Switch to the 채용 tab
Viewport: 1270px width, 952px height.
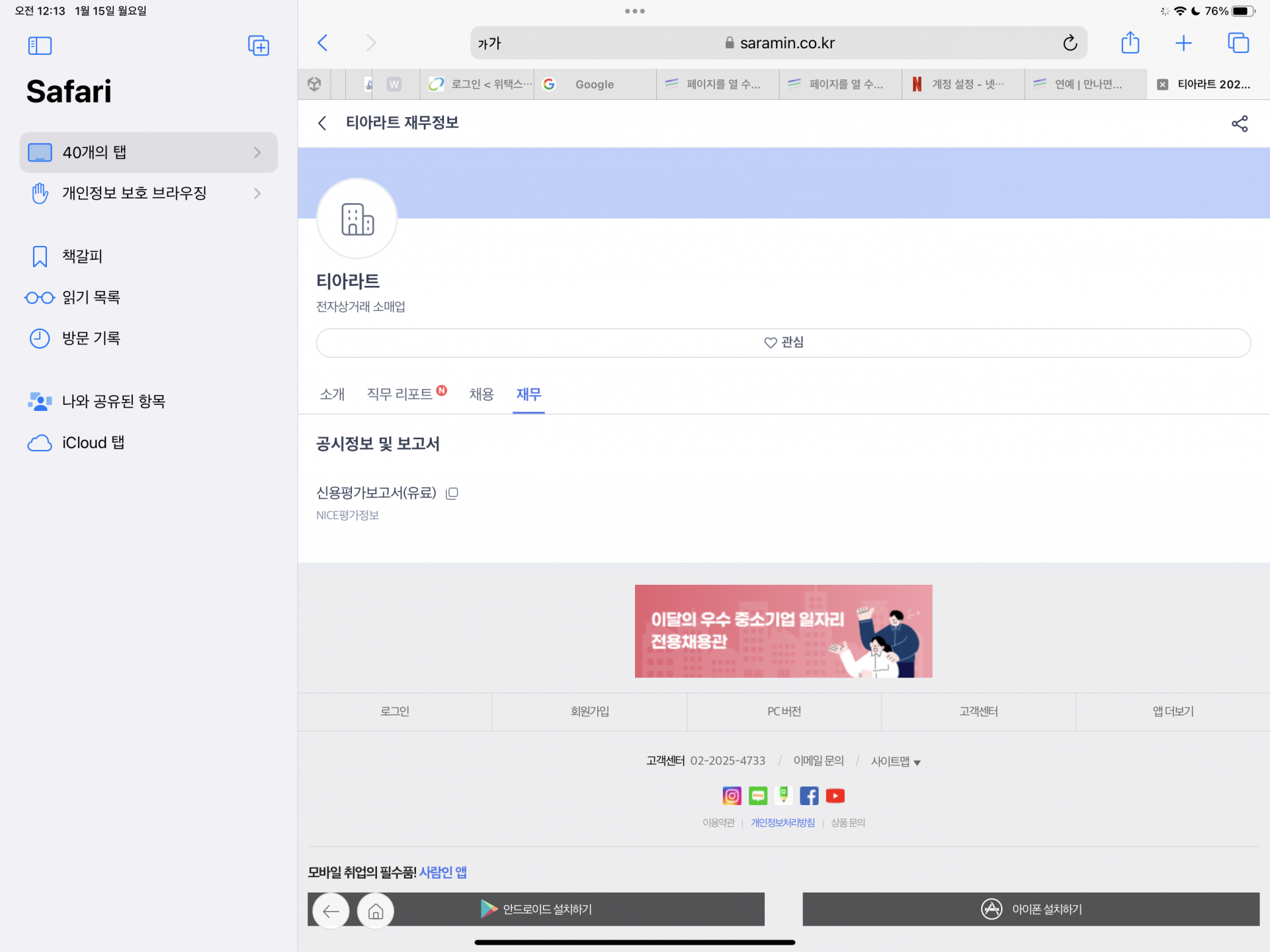481,394
